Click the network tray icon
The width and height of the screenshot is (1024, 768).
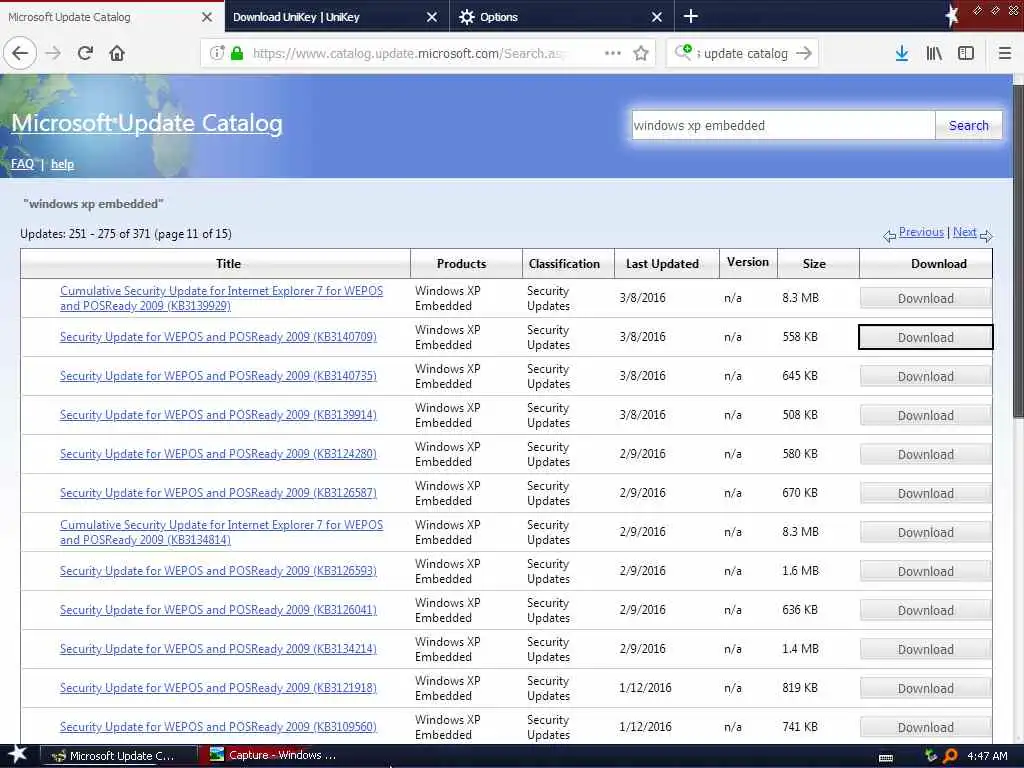(931, 756)
